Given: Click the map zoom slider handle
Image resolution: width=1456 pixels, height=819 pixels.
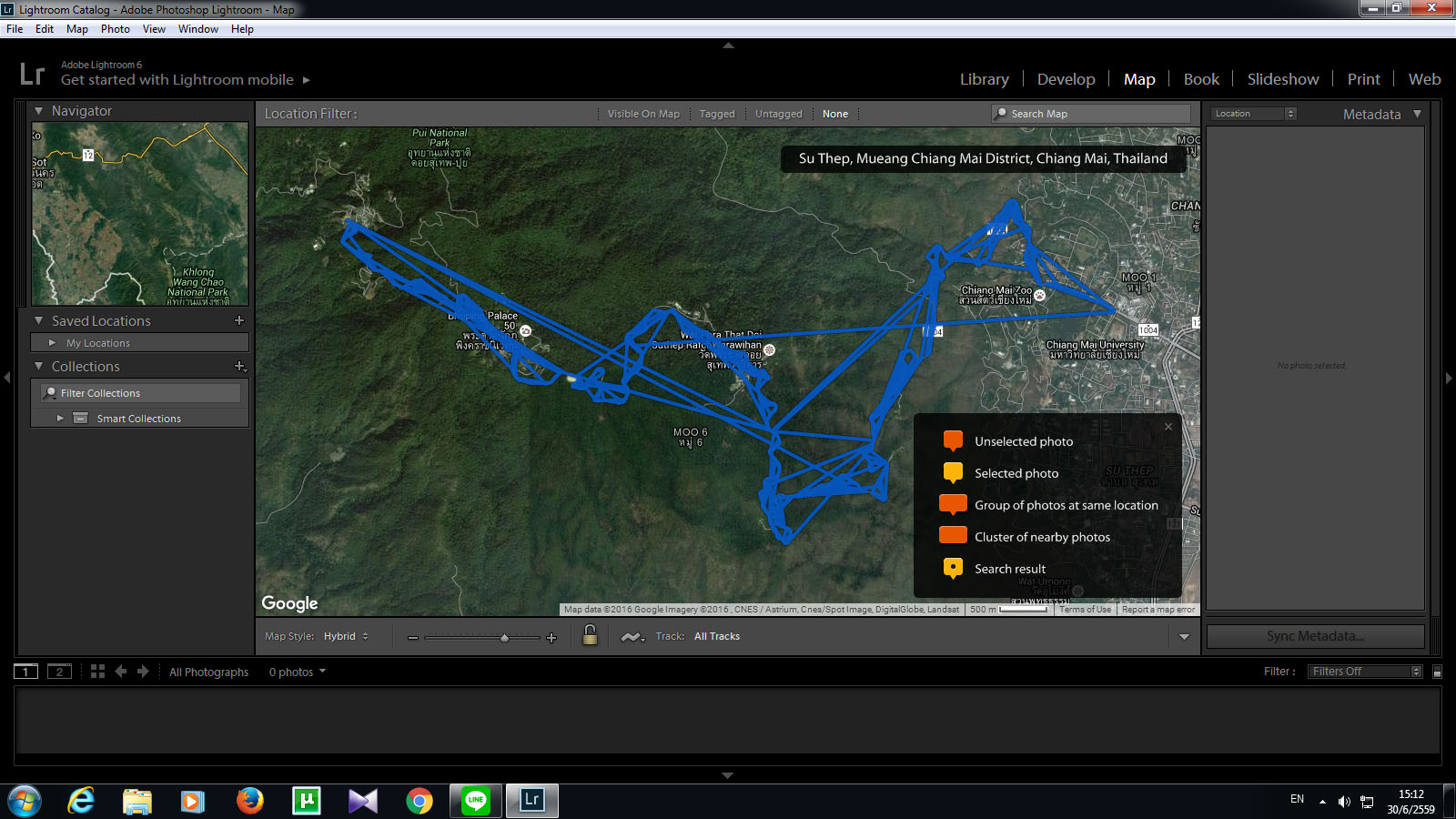Looking at the screenshot, I should [504, 637].
